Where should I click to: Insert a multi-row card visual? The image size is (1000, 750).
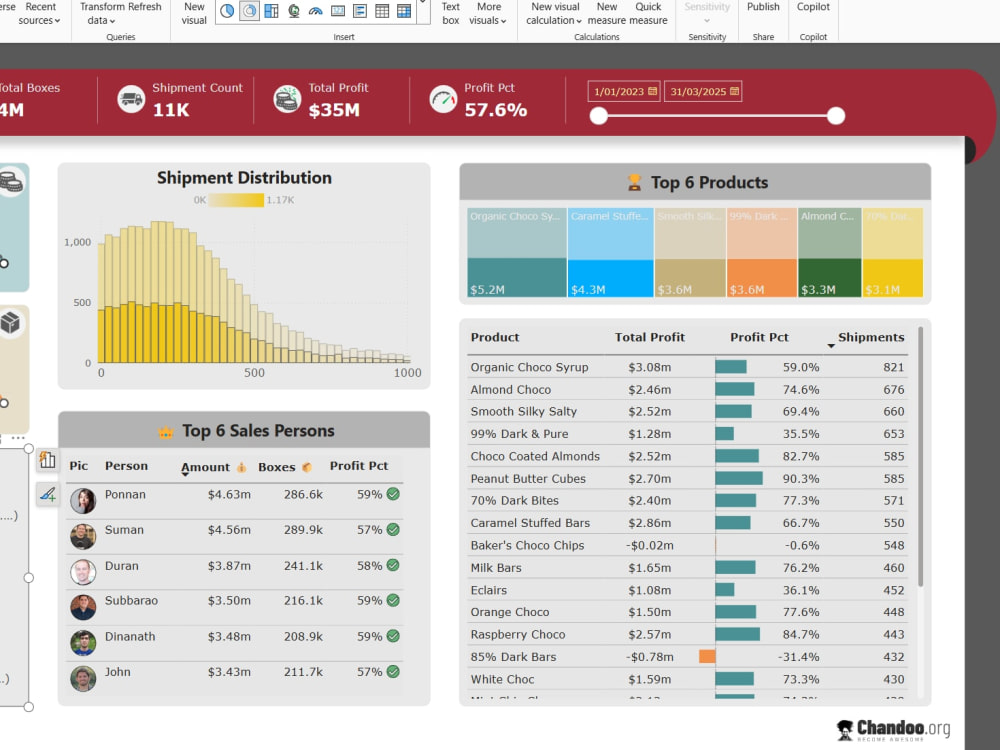pos(360,11)
